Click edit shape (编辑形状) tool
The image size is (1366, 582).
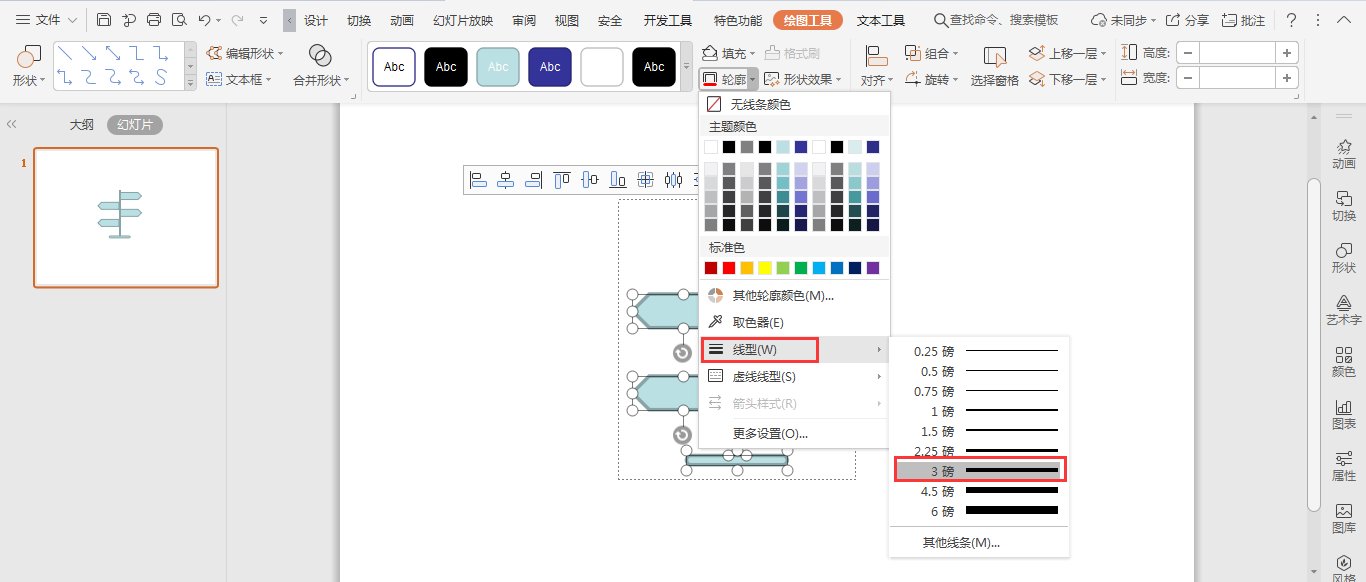245,53
